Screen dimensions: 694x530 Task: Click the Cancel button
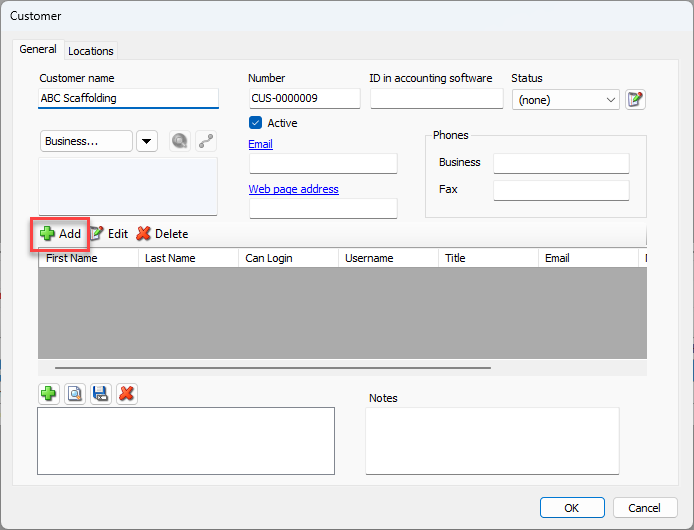(644, 507)
